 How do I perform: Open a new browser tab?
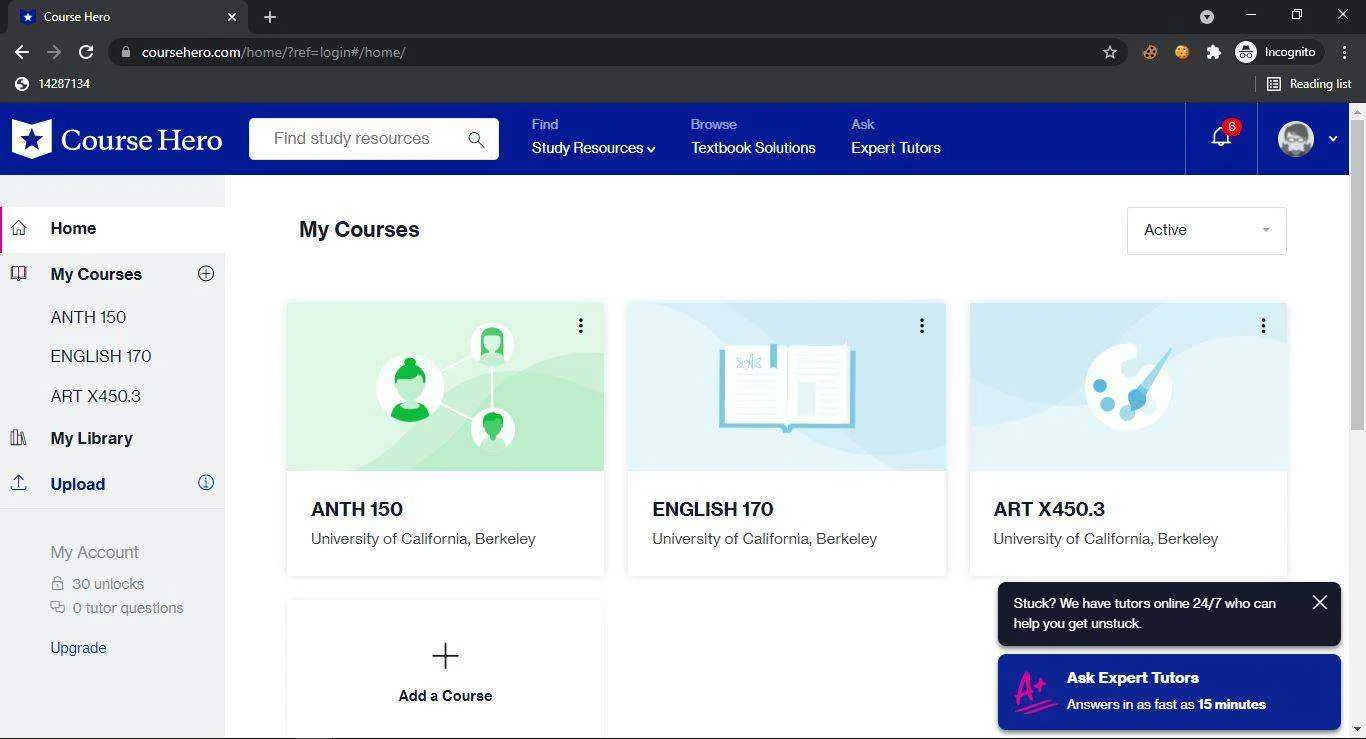pyautogui.click(x=270, y=17)
